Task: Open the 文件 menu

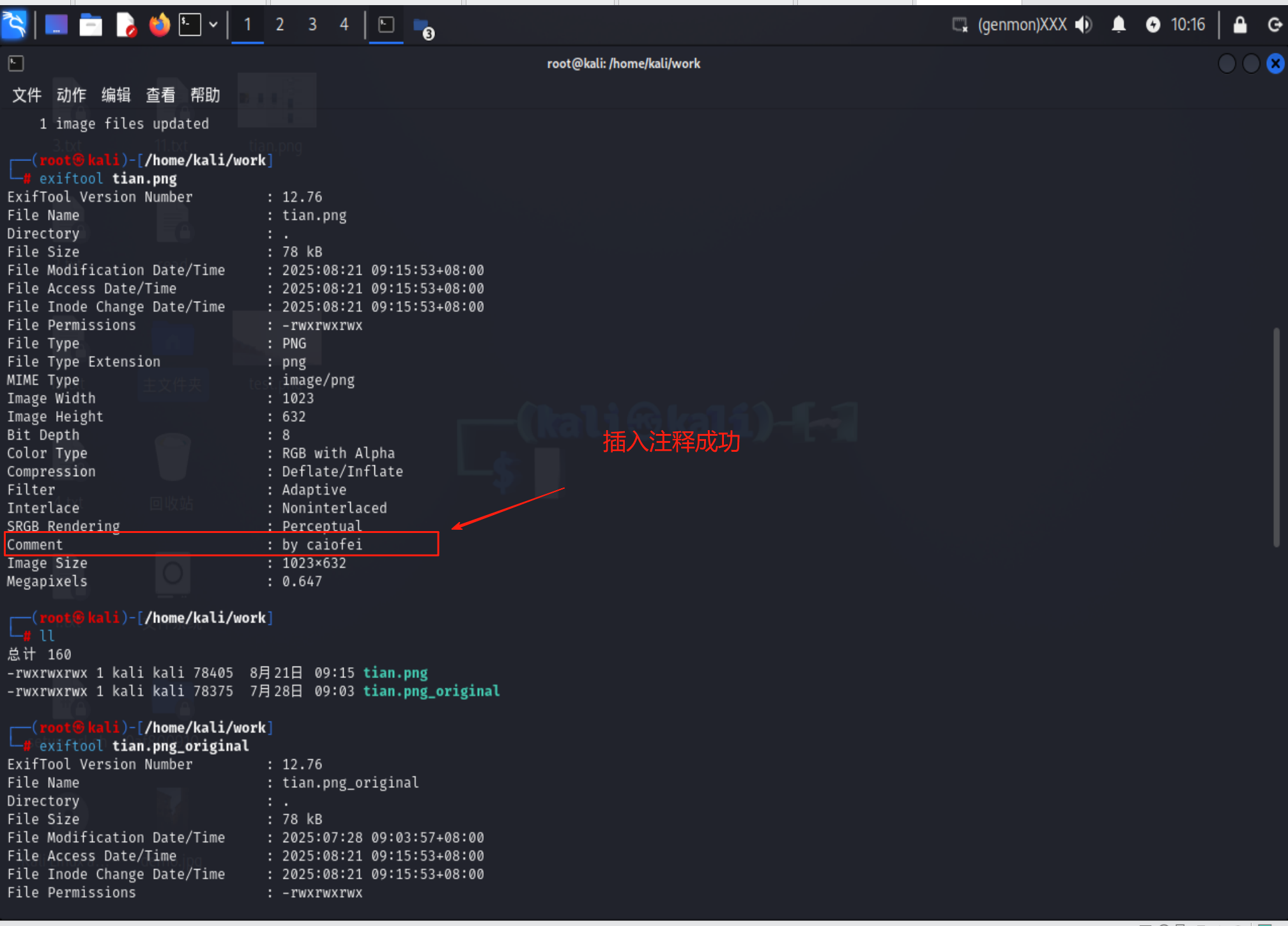Action: coord(27,95)
